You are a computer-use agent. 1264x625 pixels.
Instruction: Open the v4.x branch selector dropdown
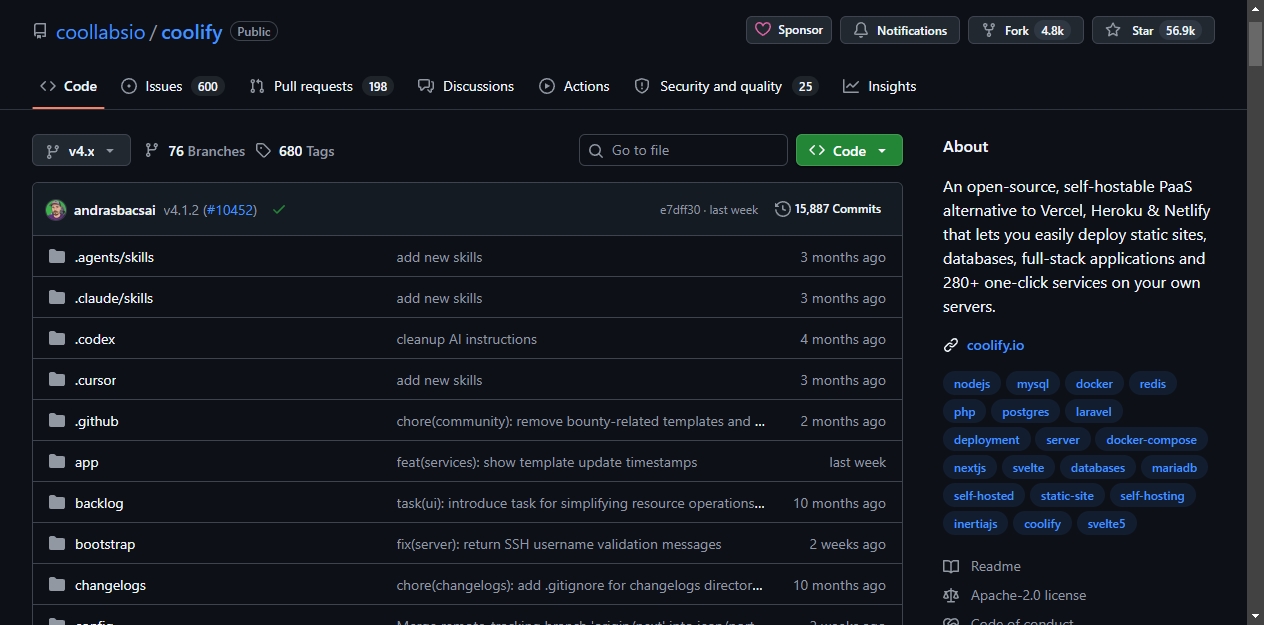coord(81,150)
